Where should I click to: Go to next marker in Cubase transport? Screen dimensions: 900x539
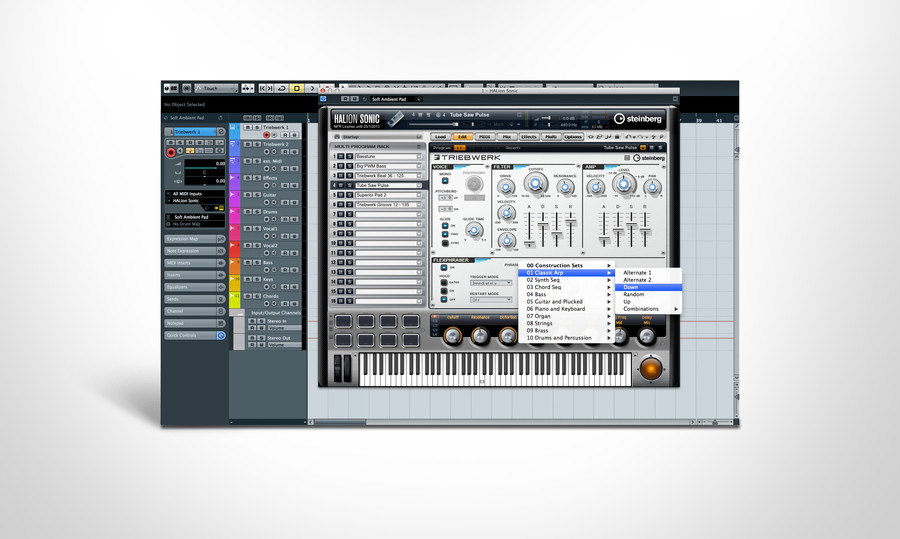click(x=270, y=88)
